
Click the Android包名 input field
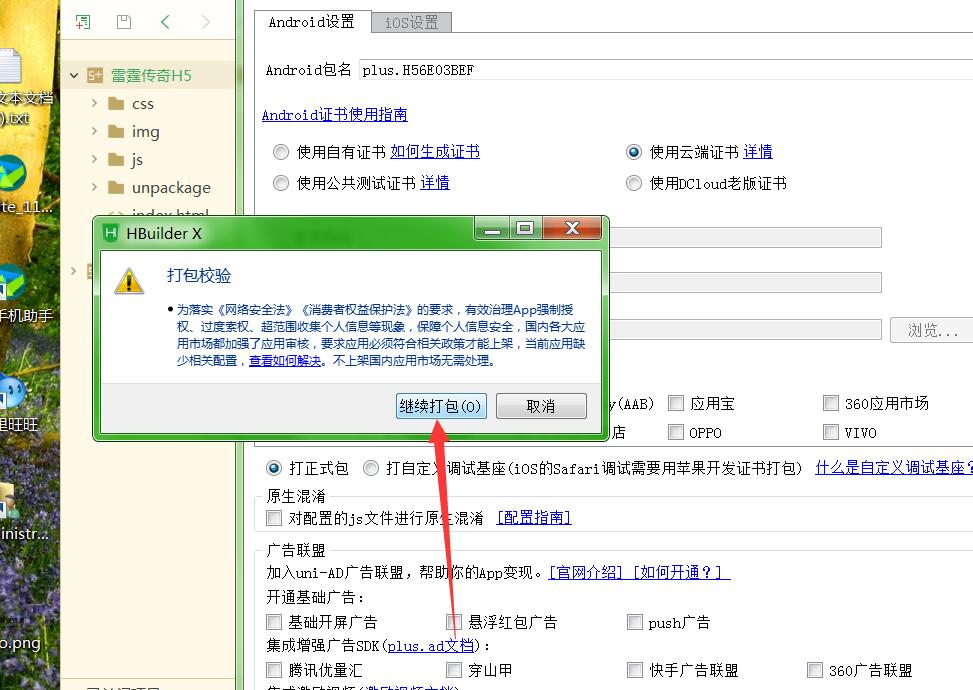click(660, 70)
